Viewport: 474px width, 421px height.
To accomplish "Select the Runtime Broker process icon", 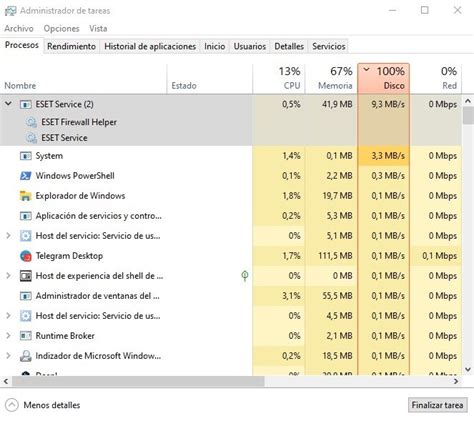I will [26, 336].
